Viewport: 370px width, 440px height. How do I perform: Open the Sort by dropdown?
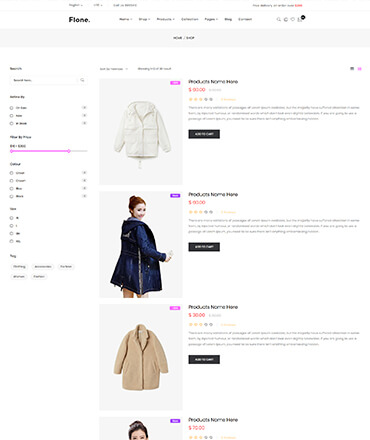[x=114, y=69]
